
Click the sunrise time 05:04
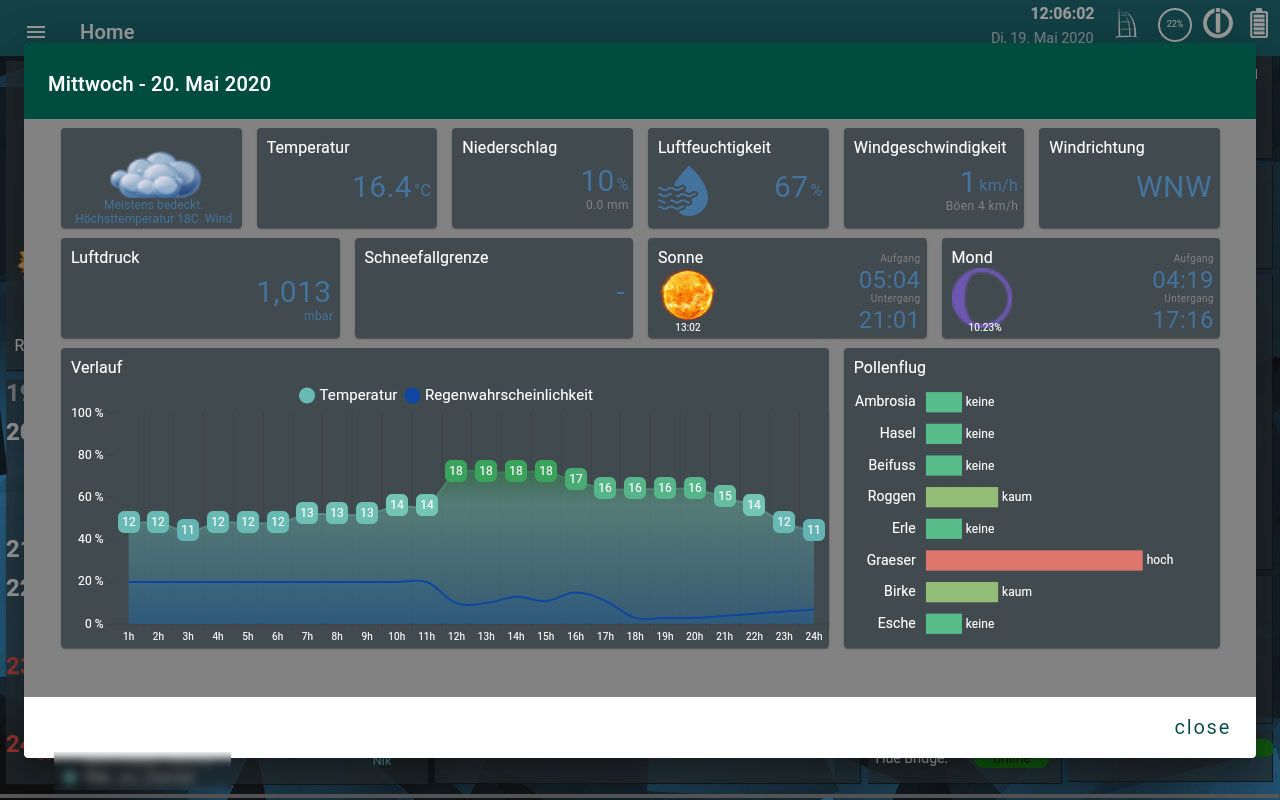[889, 280]
